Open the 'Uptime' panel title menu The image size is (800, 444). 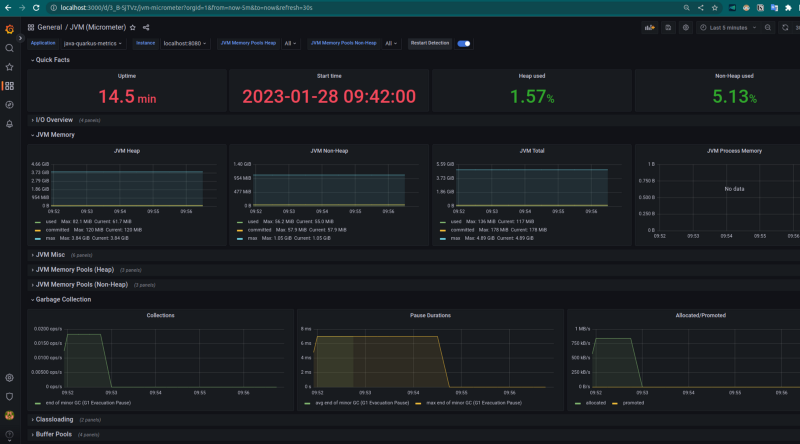[x=127, y=76]
